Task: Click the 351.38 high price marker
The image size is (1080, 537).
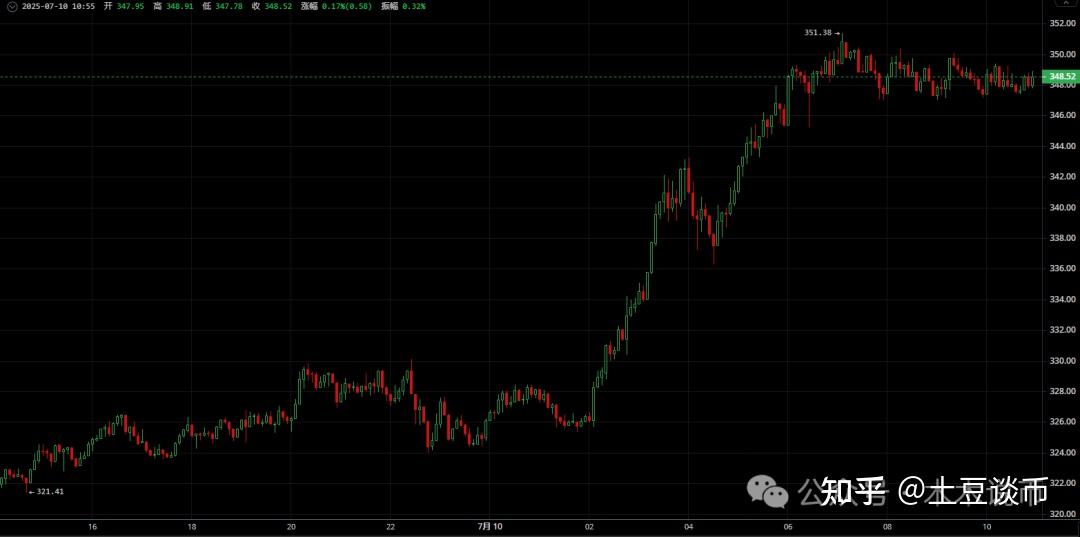Action: pyautogui.click(x=820, y=32)
